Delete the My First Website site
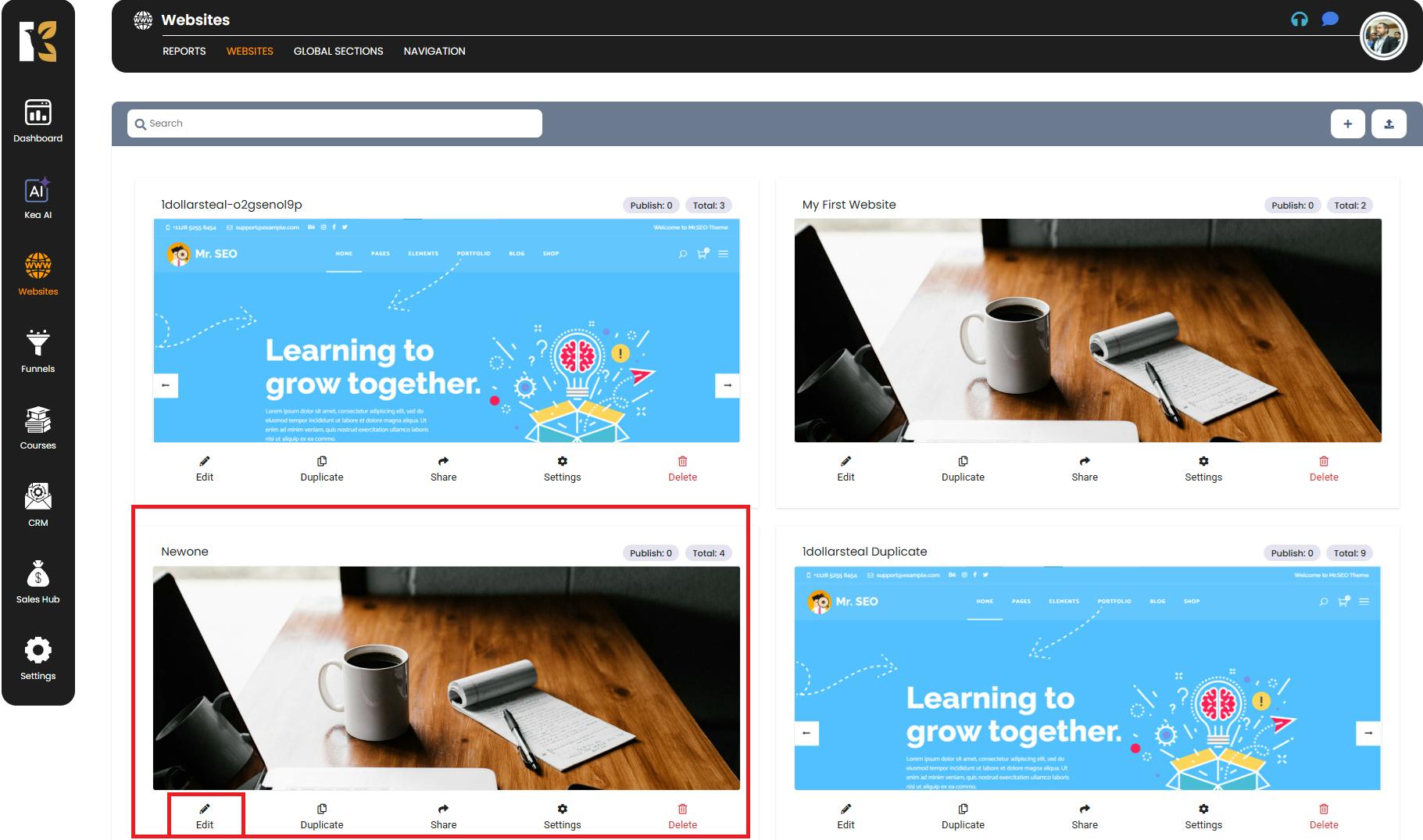The width and height of the screenshot is (1423, 840). click(x=1323, y=468)
